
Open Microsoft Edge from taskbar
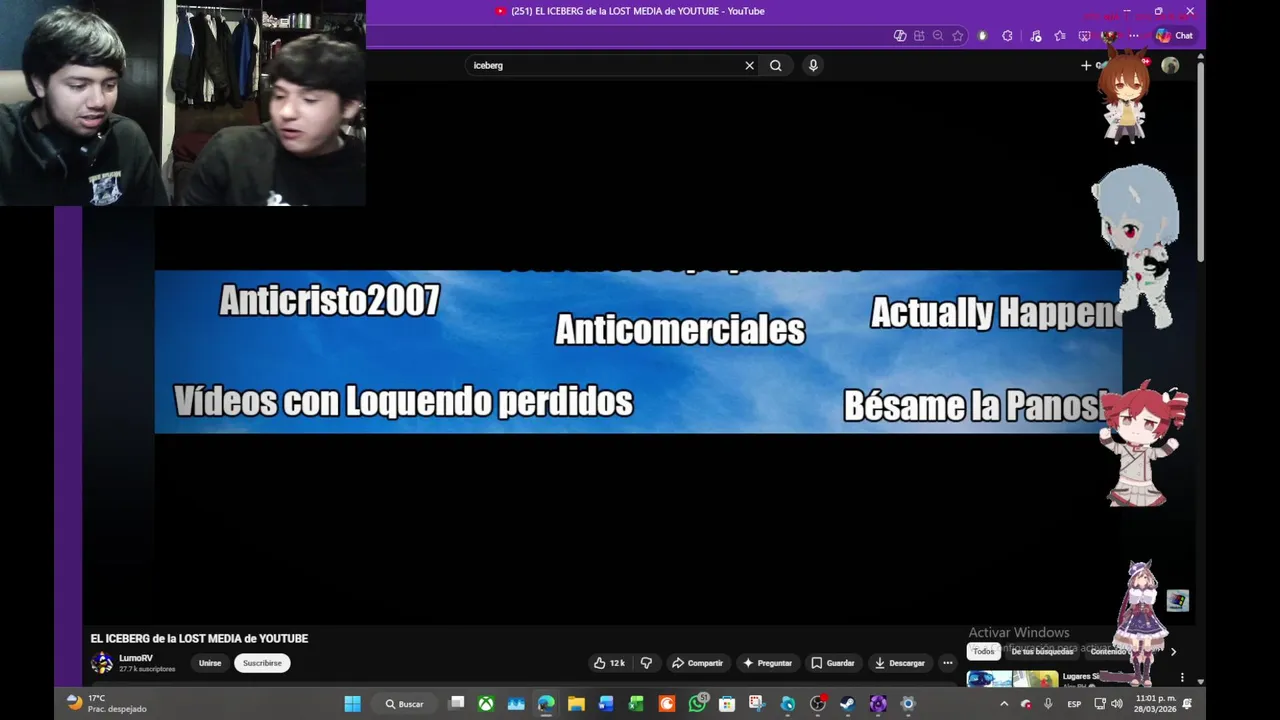546,704
